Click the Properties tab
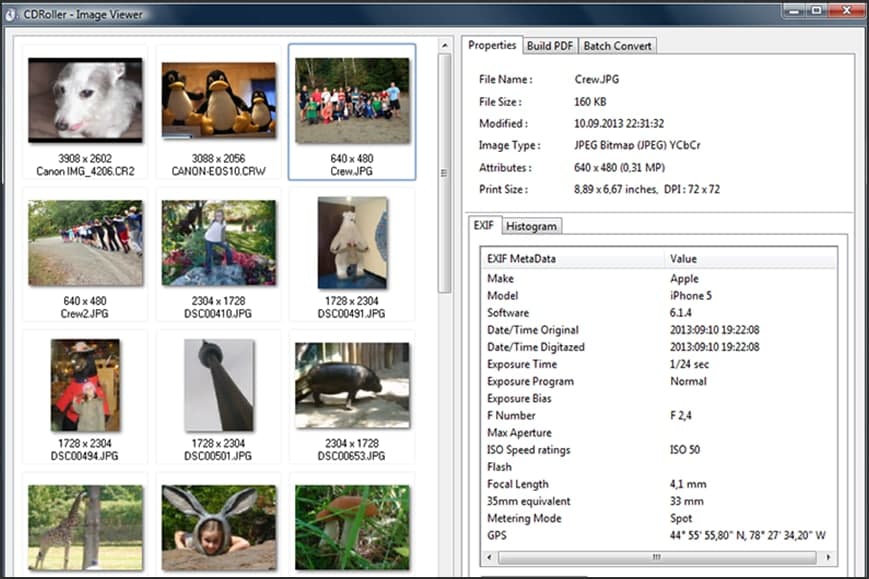The image size is (869, 579). pyautogui.click(x=492, y=45)
